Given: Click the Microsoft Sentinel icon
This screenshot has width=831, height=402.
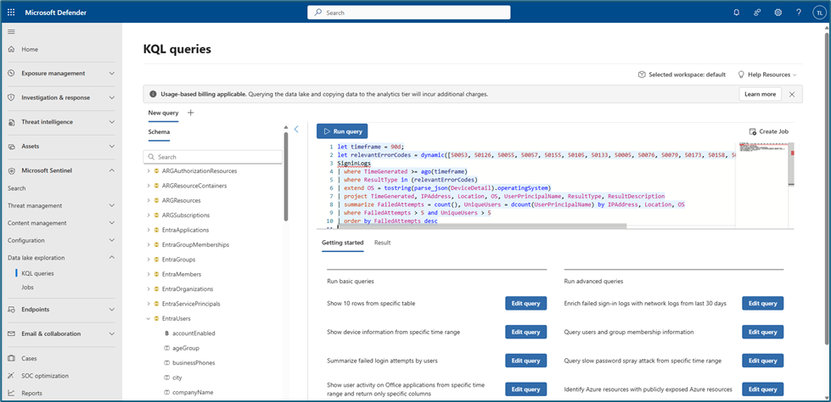Looking at the screenshot, I should coord(11,171).
